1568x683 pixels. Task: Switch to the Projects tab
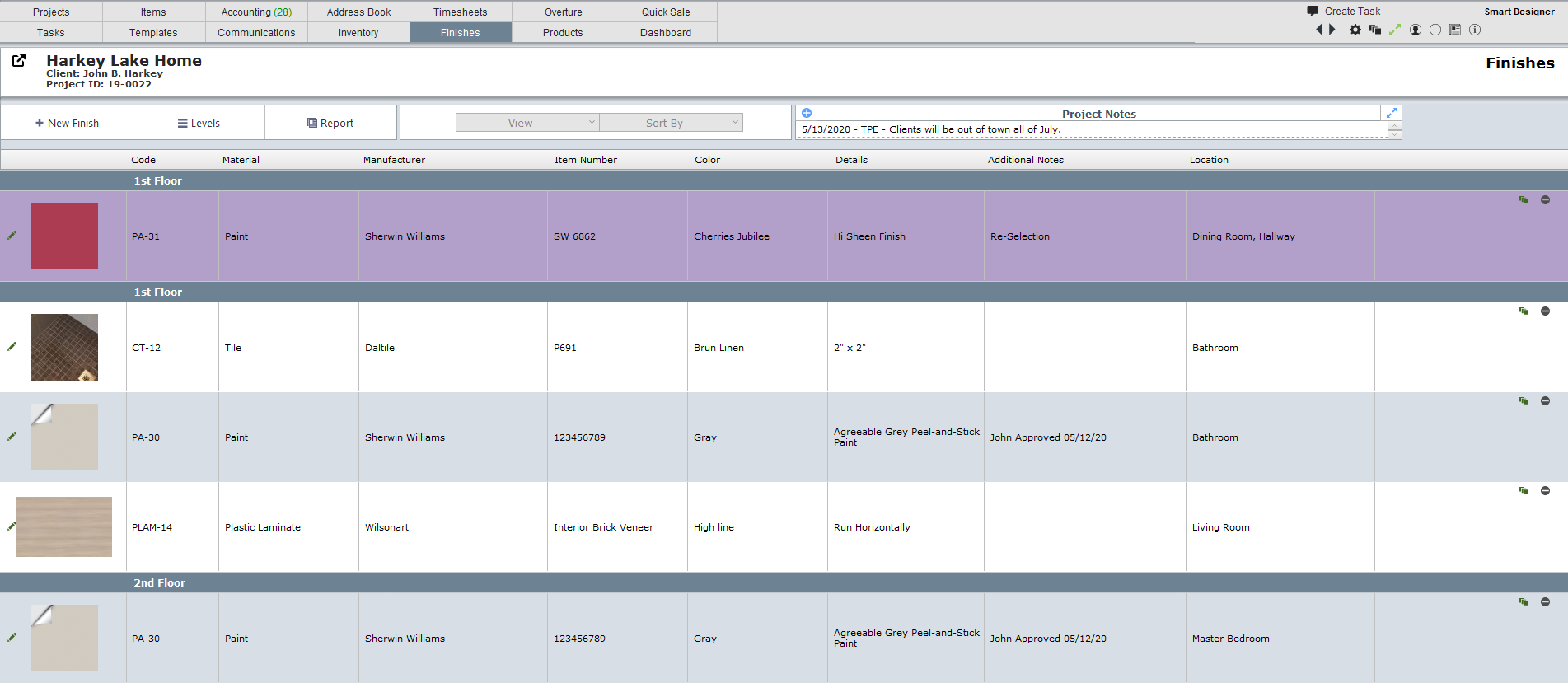[51, 12]
